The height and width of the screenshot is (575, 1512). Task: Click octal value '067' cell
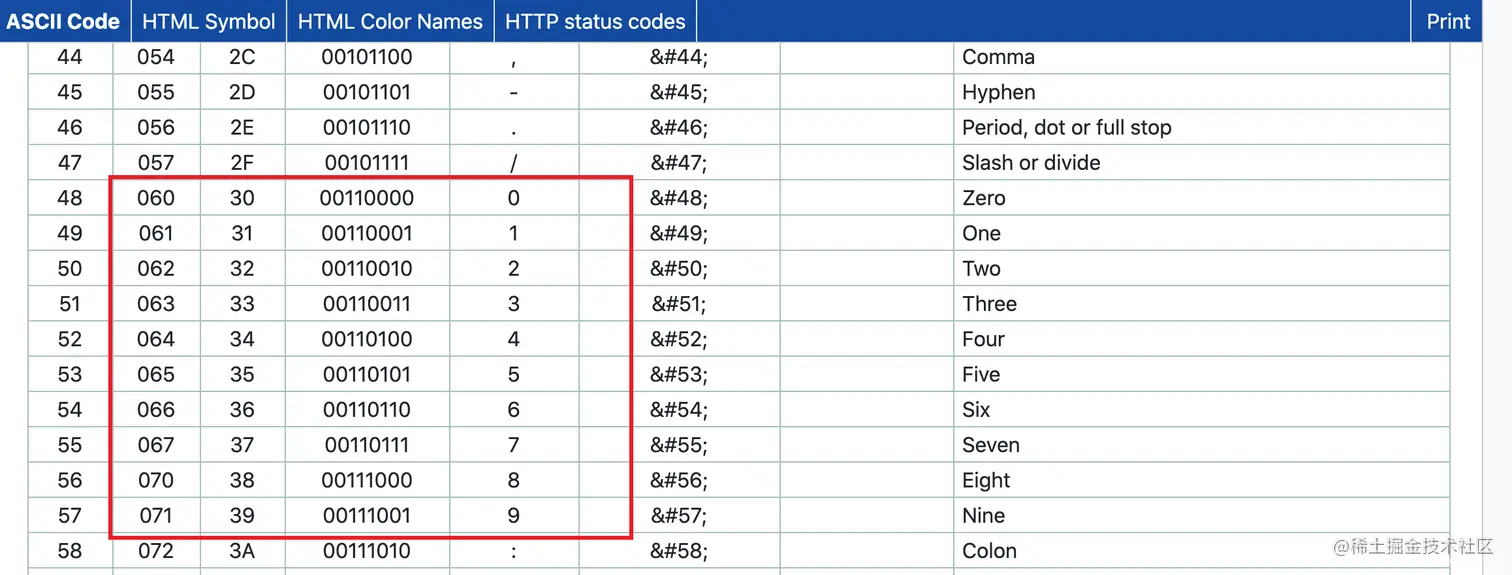(156, 445)
